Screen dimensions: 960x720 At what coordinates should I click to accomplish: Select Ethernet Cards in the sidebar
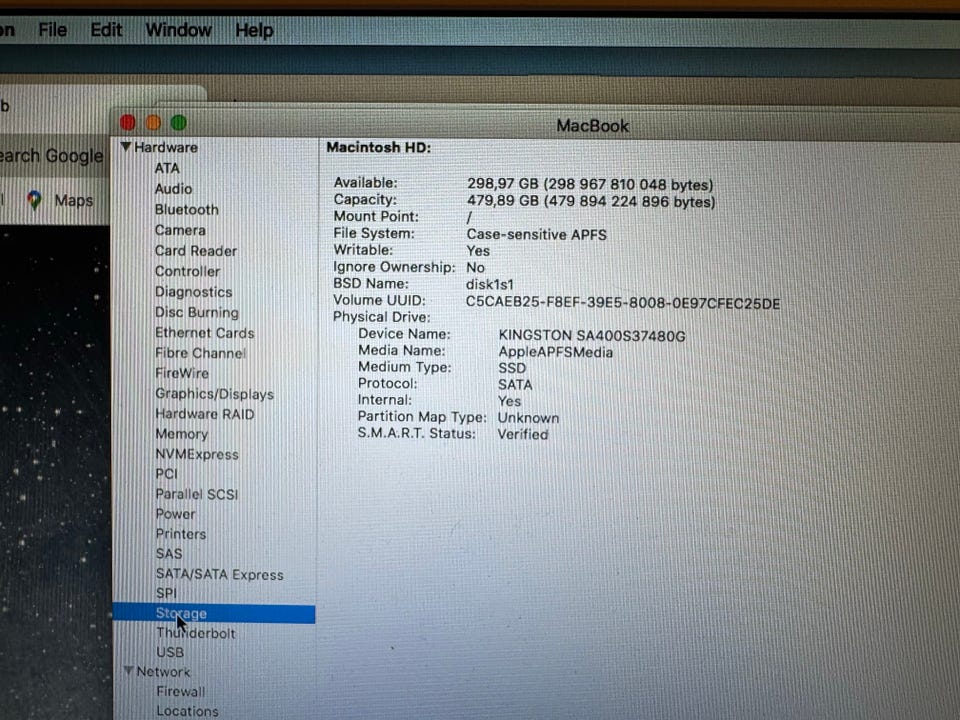click(204, 332)
